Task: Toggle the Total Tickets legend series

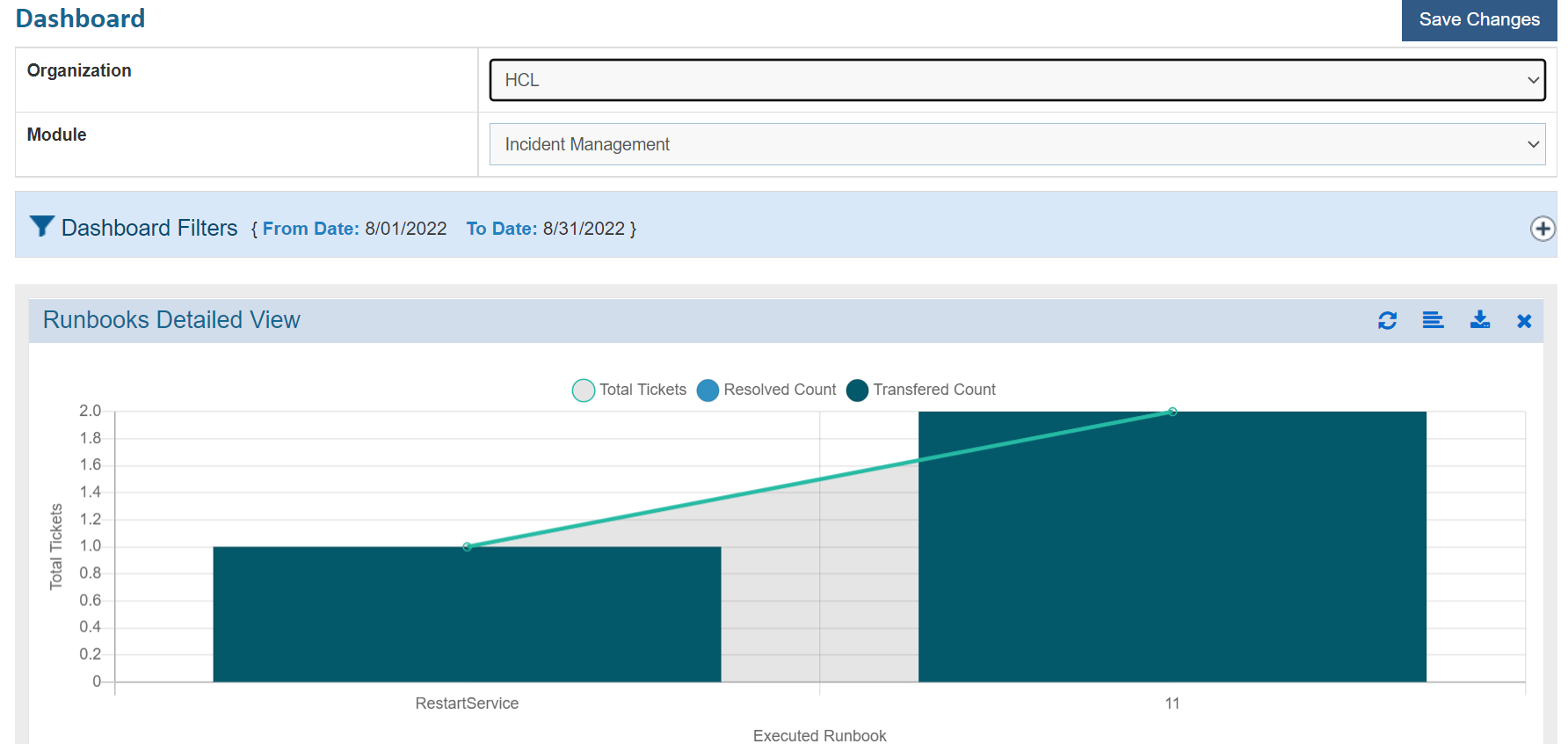Action: click(x=629, y=390)
